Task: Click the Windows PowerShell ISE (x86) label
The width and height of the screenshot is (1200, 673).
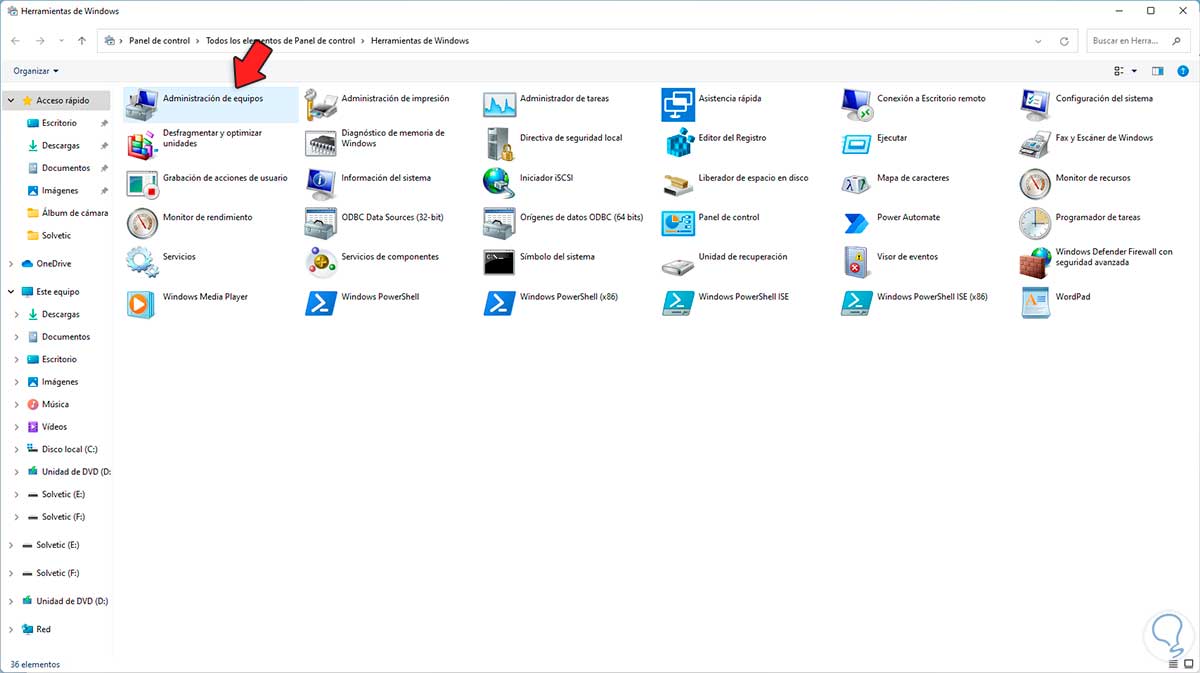Action: 932,297
